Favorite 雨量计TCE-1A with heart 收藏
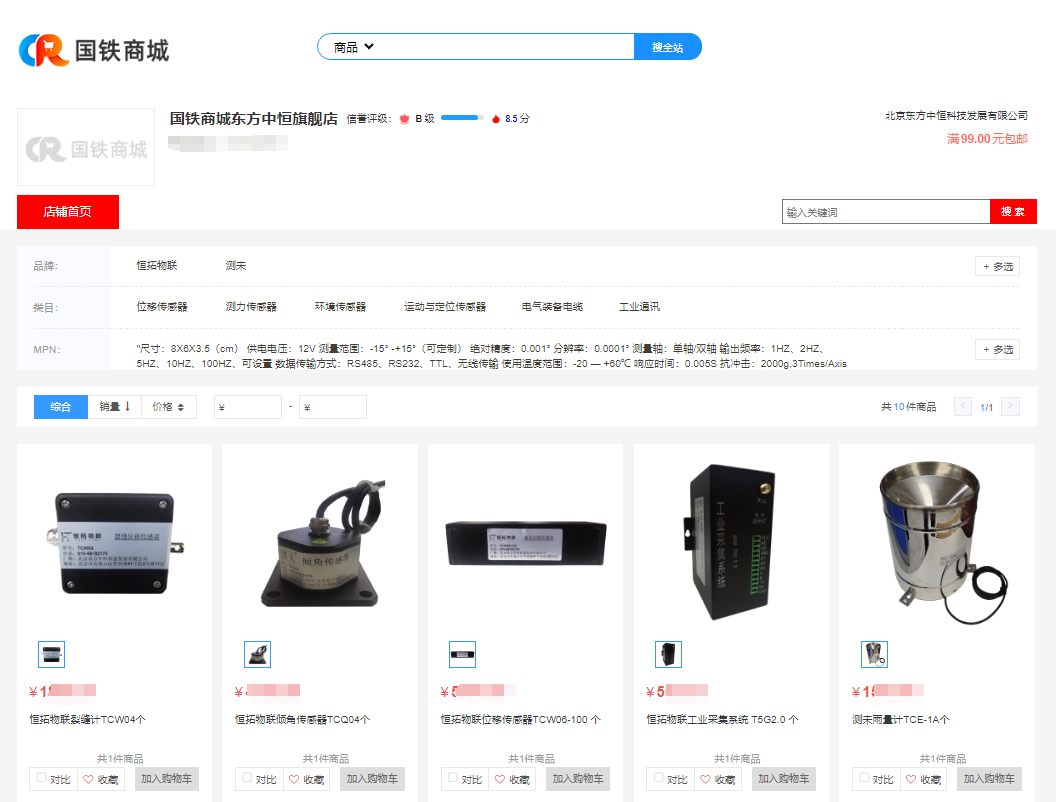The image size is (1056, 802). [x=924, y=779]
